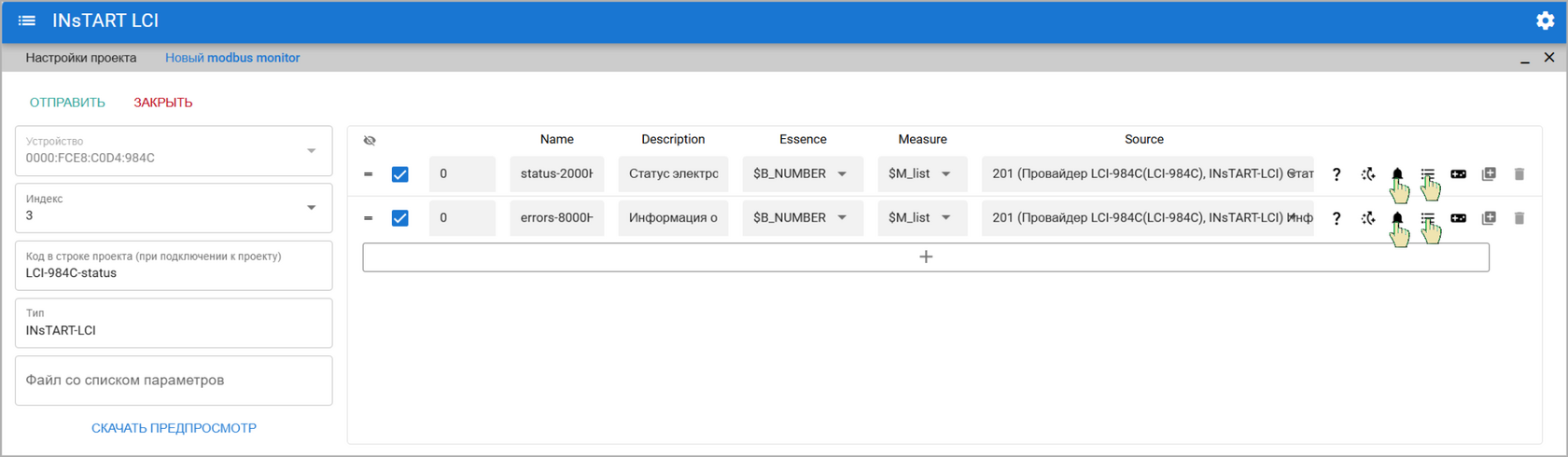Image resolution: width=1568 pixels, height=457 pixels.
Task: Open the Essence $B_NUMBER dropdown for errors-8000H
Action: [x=801, y=218]
